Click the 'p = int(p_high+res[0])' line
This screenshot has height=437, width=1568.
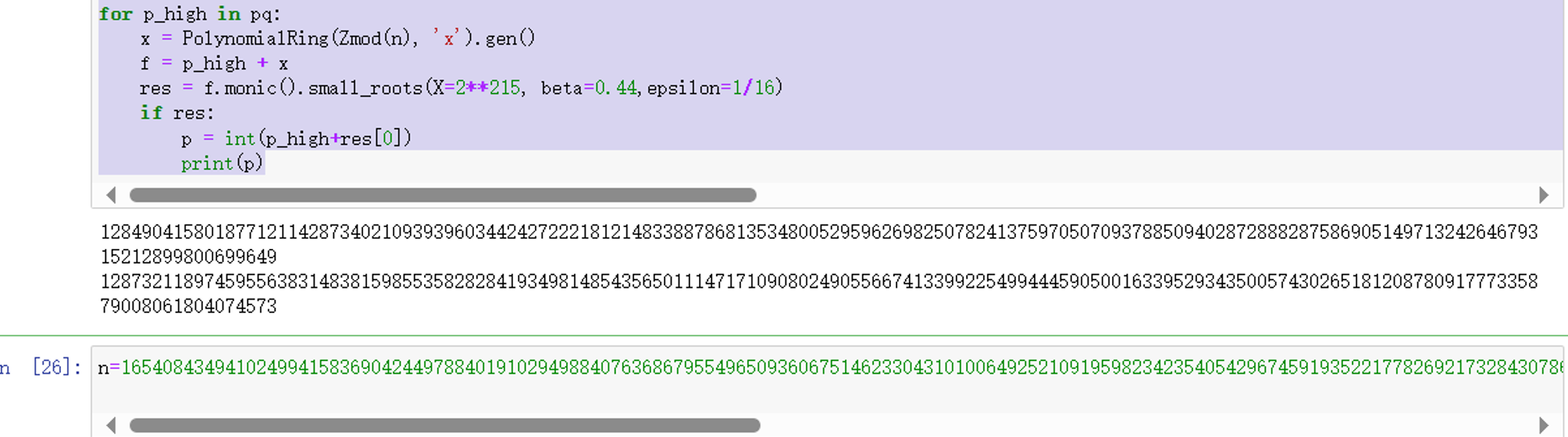coord(295,138)
